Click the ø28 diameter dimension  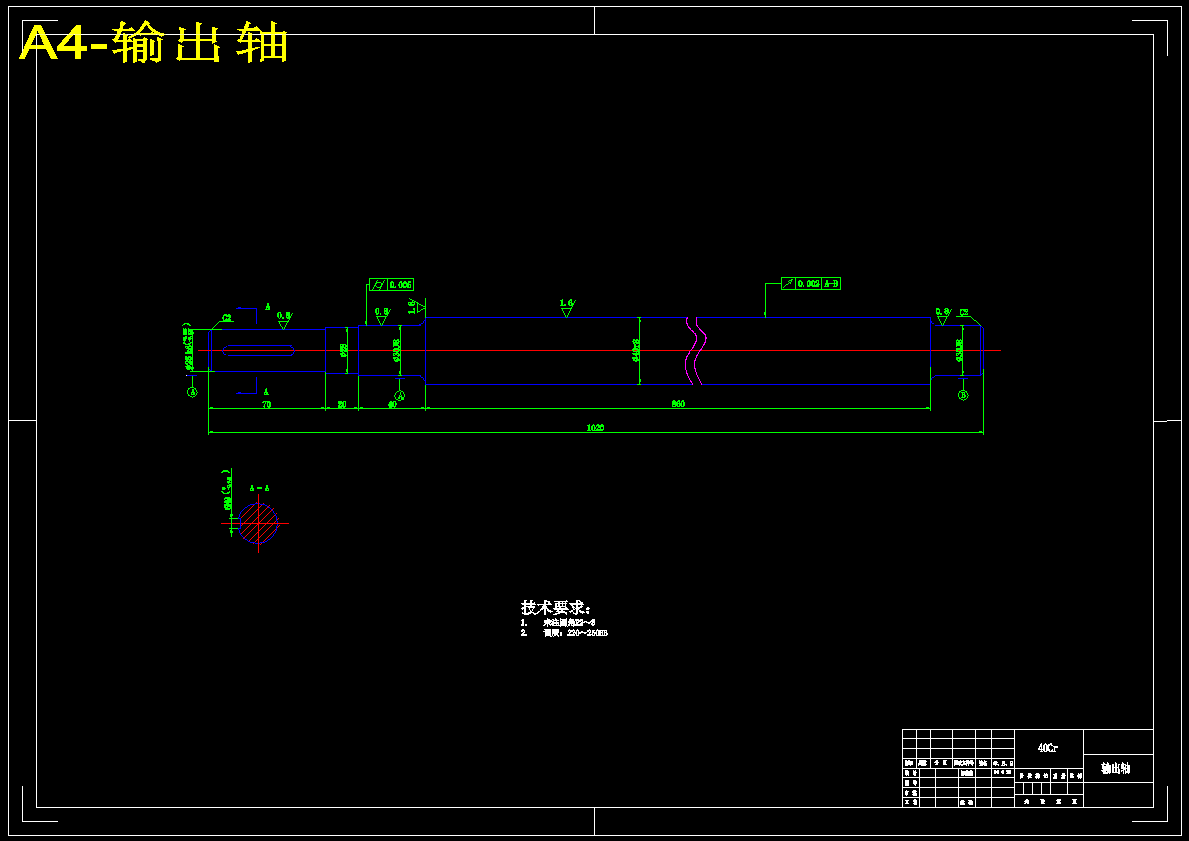tap(344, 350)
